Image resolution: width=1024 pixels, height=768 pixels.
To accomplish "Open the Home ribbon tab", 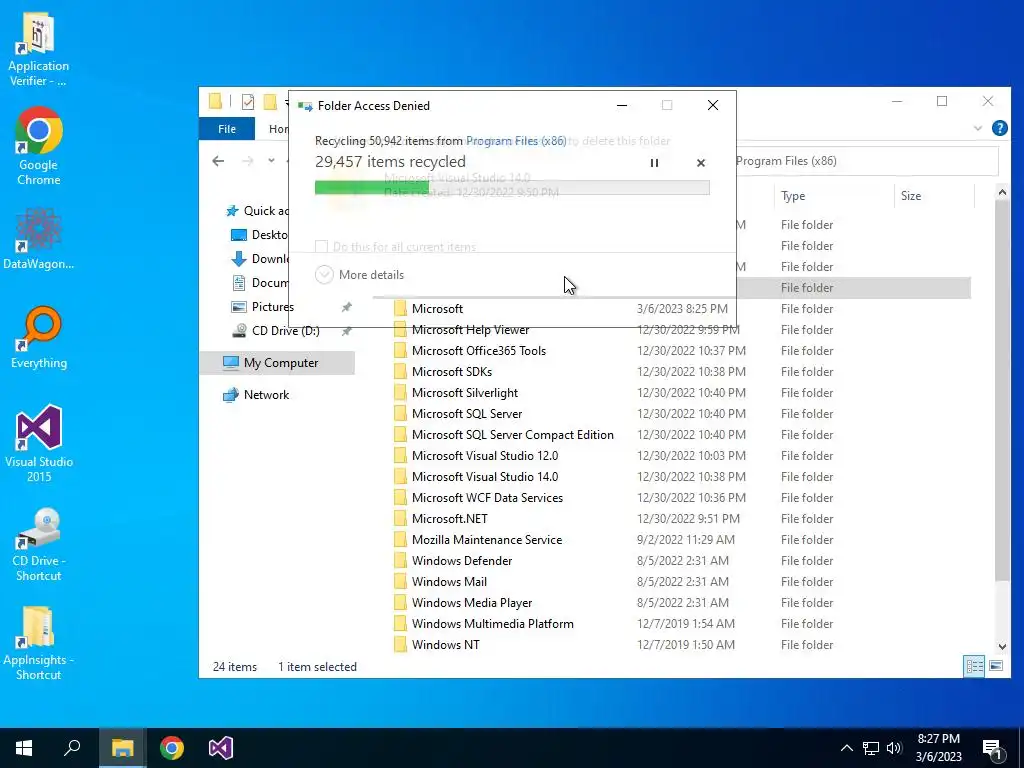I will (x=279, y=129).
